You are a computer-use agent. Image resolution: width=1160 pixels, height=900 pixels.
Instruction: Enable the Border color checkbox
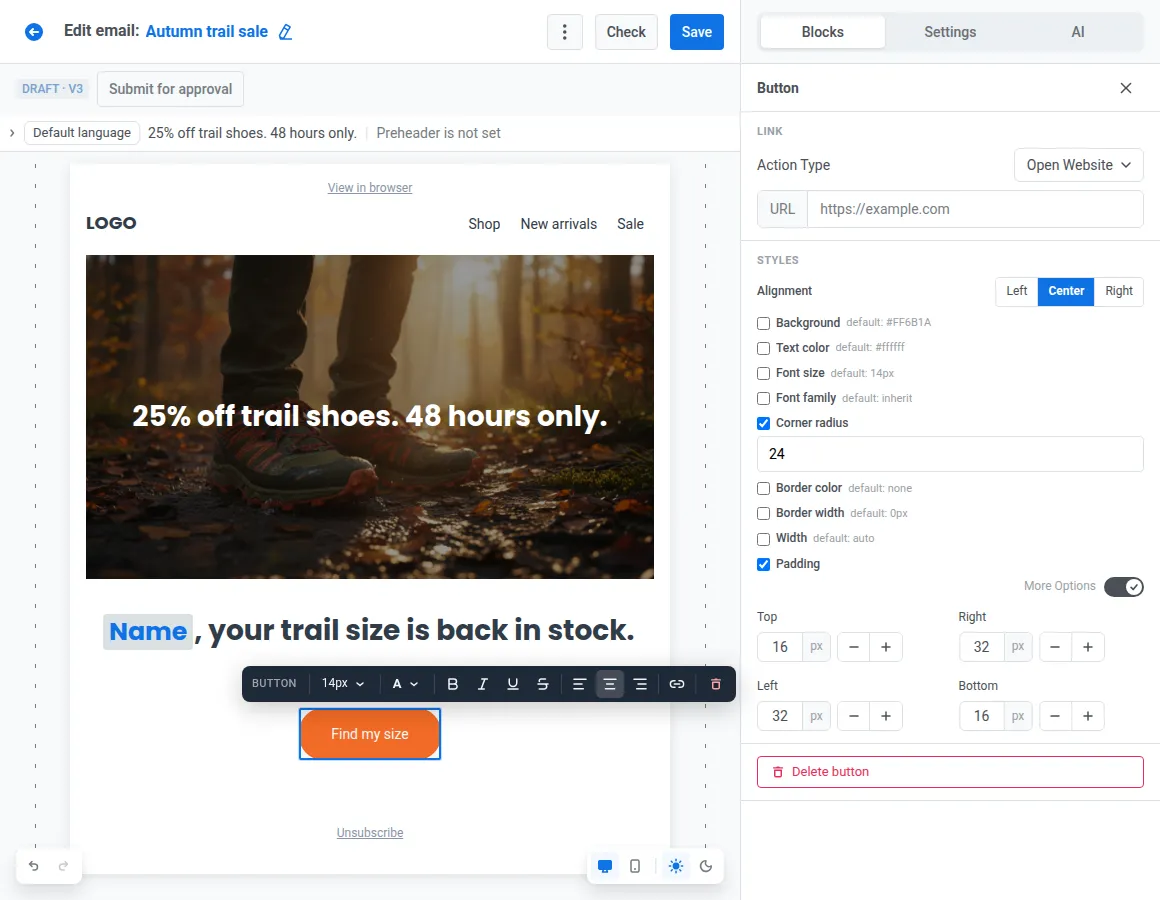coord(763,488)
